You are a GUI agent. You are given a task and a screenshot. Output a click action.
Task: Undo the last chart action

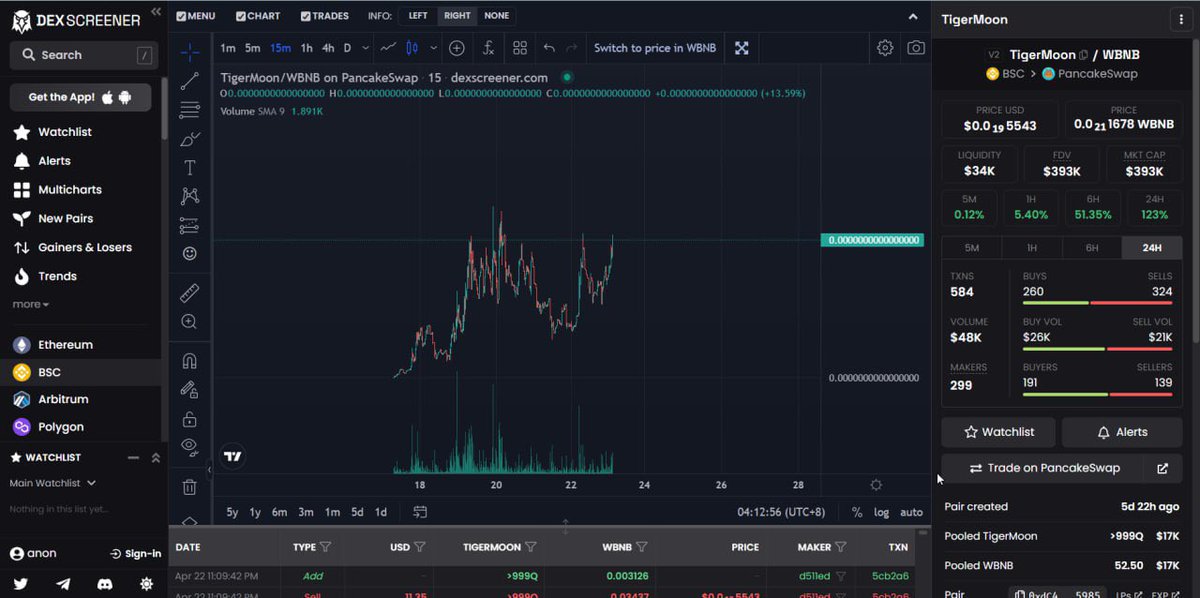[549, 48]
